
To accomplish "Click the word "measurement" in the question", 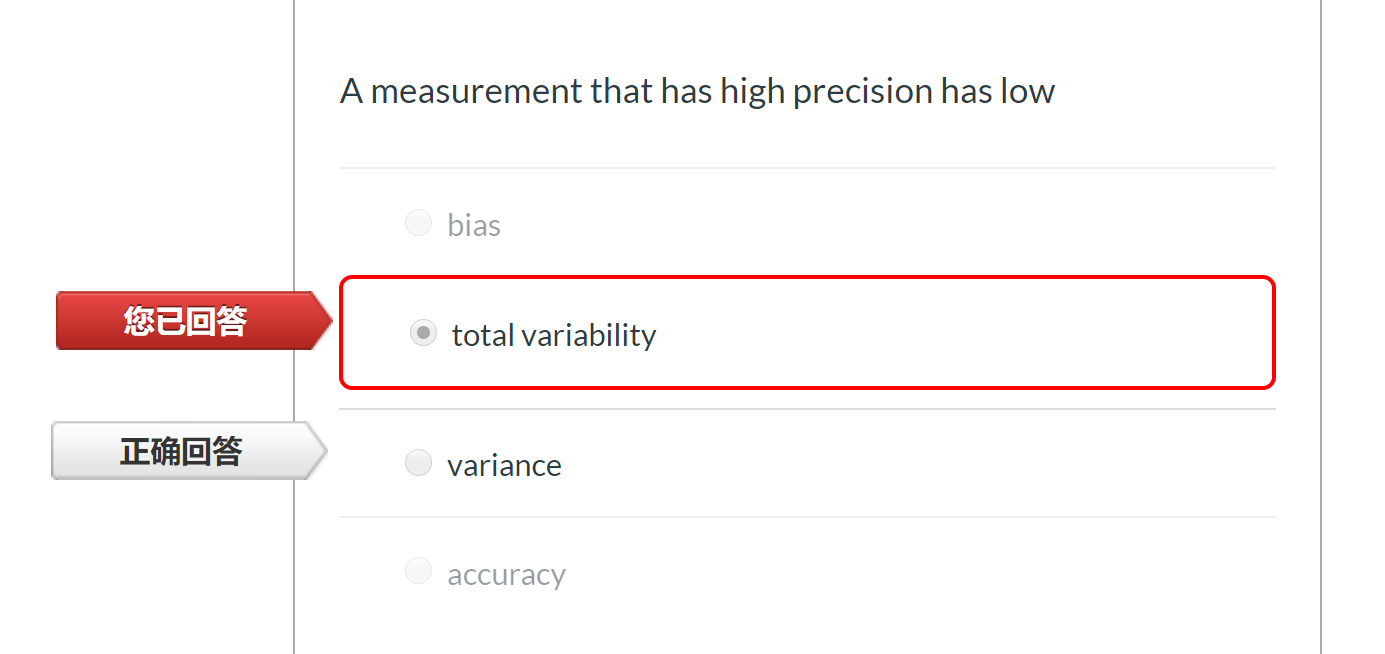I will coord(476,92).
